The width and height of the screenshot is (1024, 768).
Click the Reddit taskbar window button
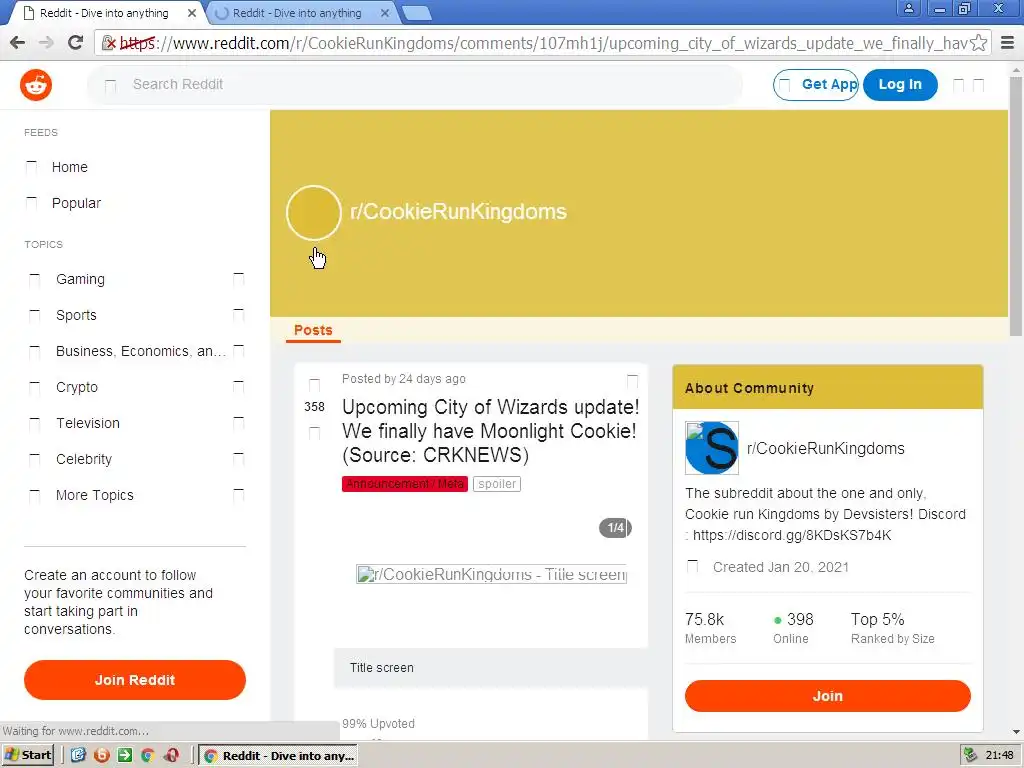click(x=278, y=756)
